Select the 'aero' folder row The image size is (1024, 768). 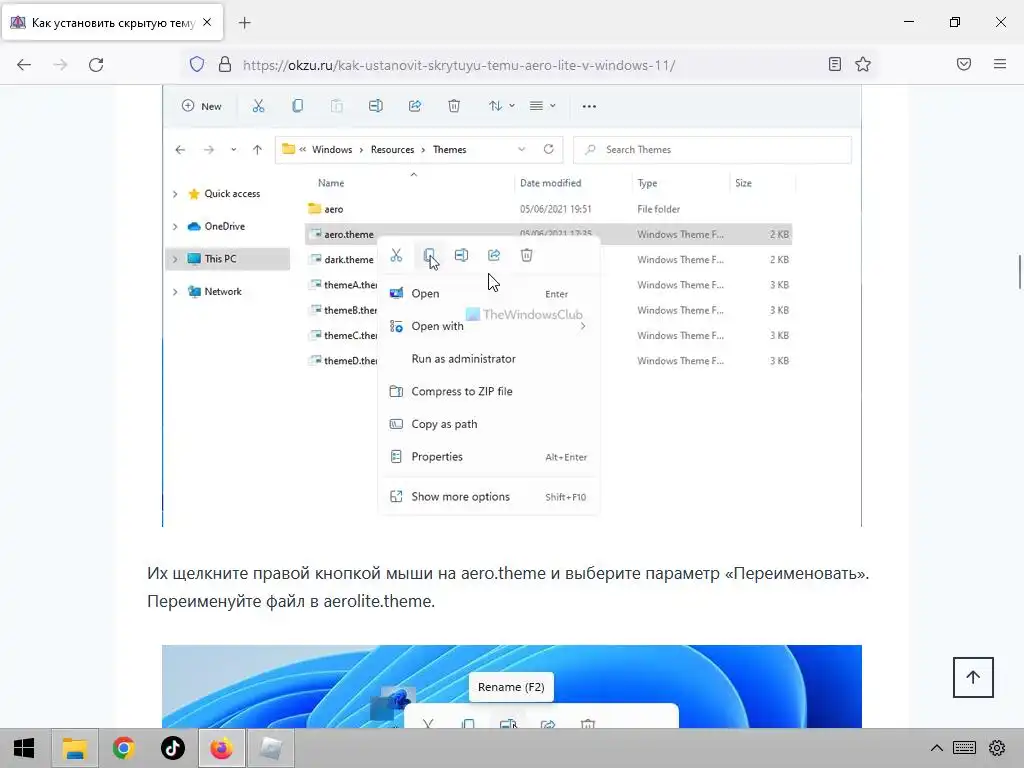pyautogui.click(x=549, y=209)
